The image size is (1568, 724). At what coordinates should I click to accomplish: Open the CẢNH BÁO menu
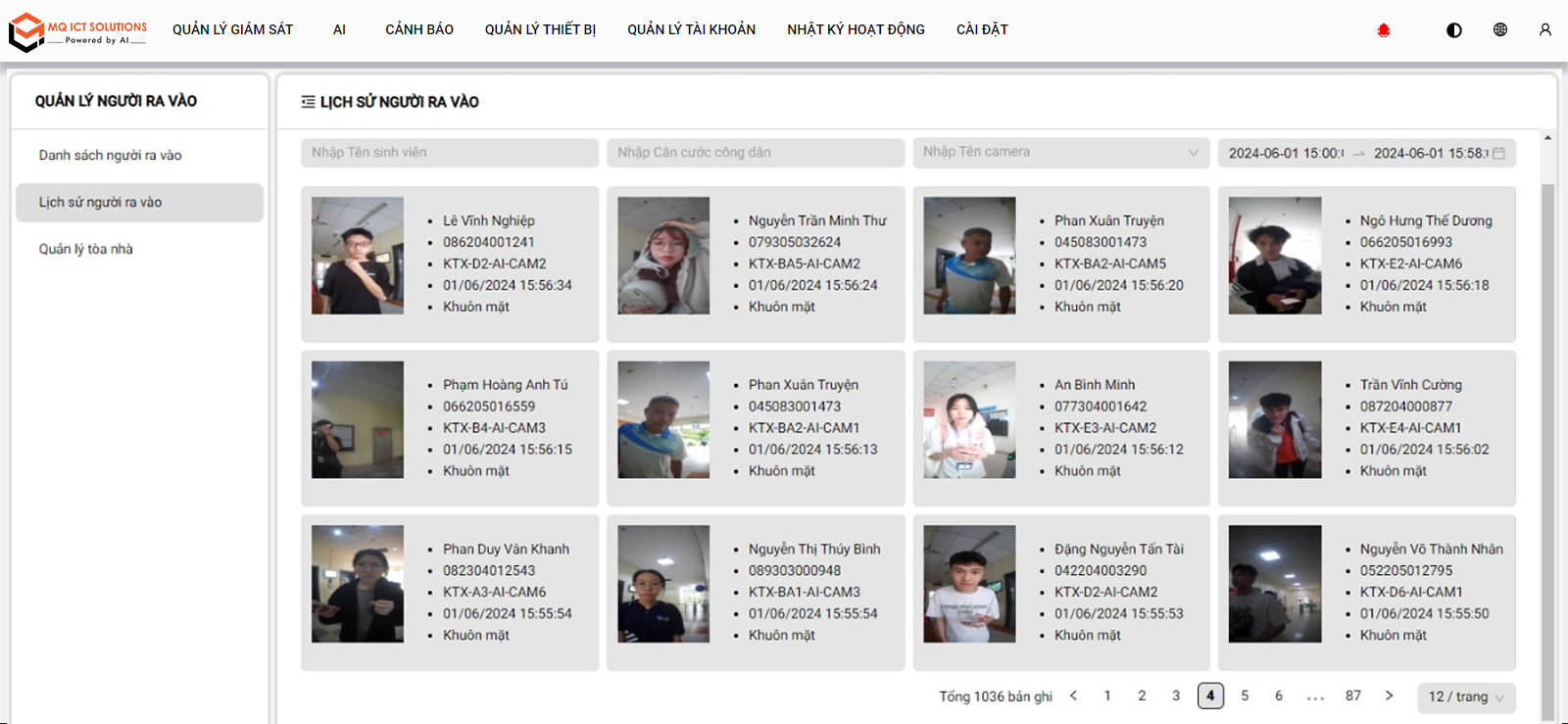(418, 29)
